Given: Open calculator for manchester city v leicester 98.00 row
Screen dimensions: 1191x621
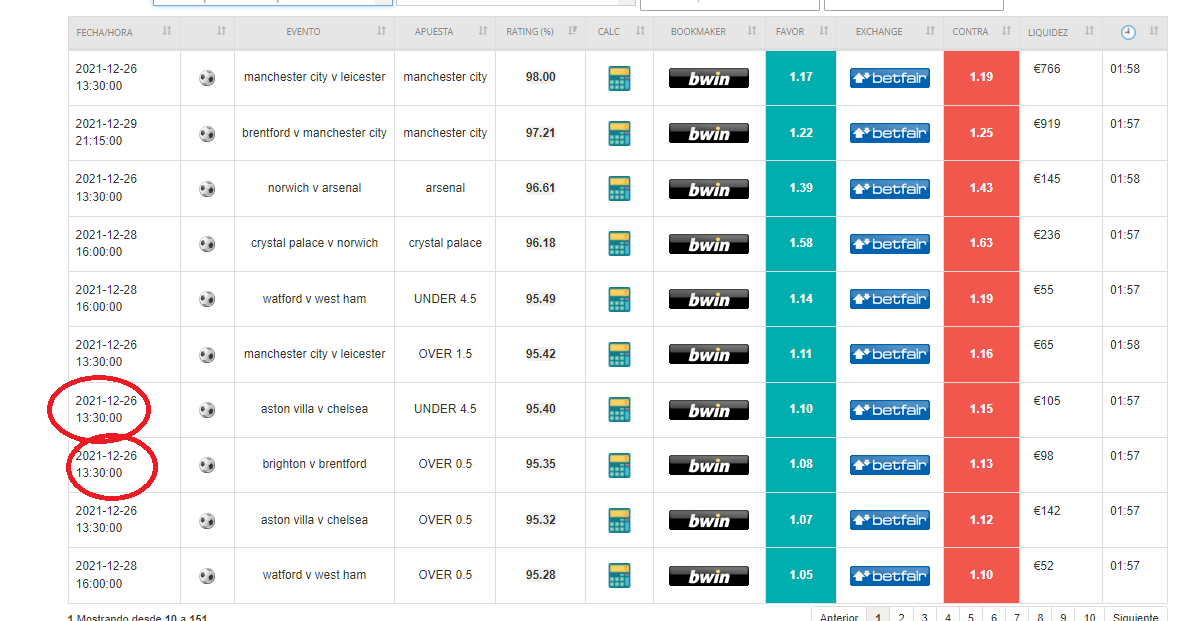Looking at the screenshot, I should [x=619, y=78].
